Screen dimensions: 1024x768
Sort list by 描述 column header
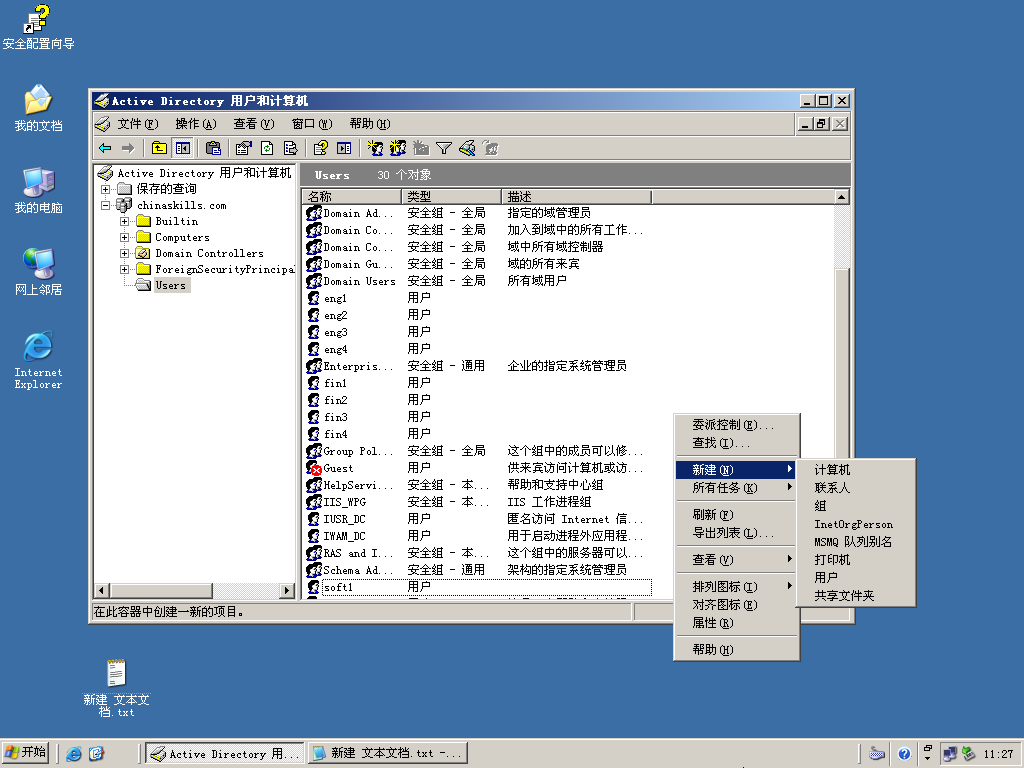pyautogui.click(x=577, y=197)
